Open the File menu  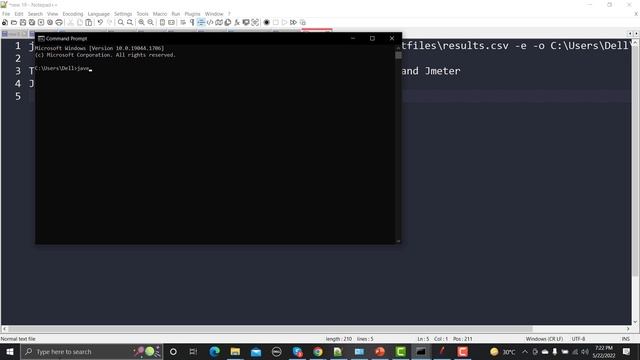(x=6, y=14)
